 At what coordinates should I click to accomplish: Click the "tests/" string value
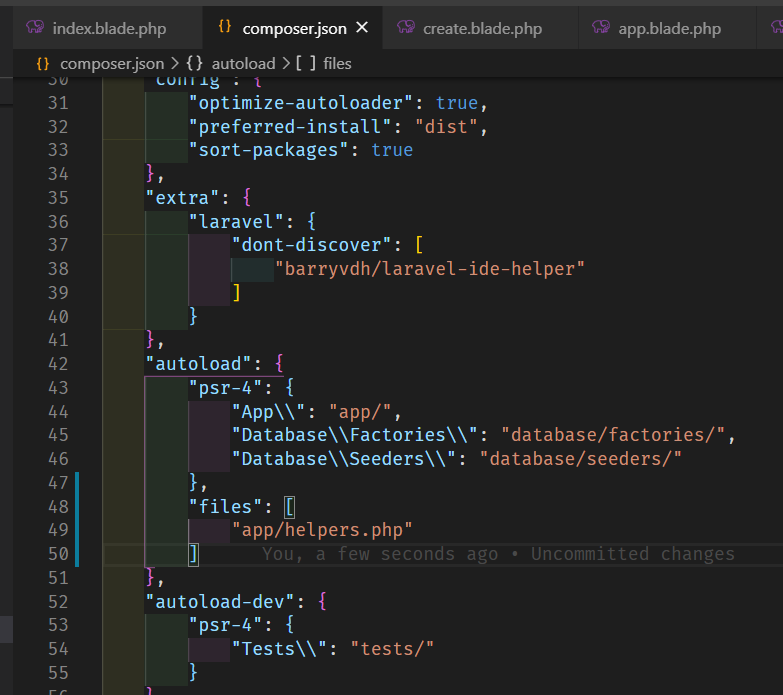click(x=392, y=649)
